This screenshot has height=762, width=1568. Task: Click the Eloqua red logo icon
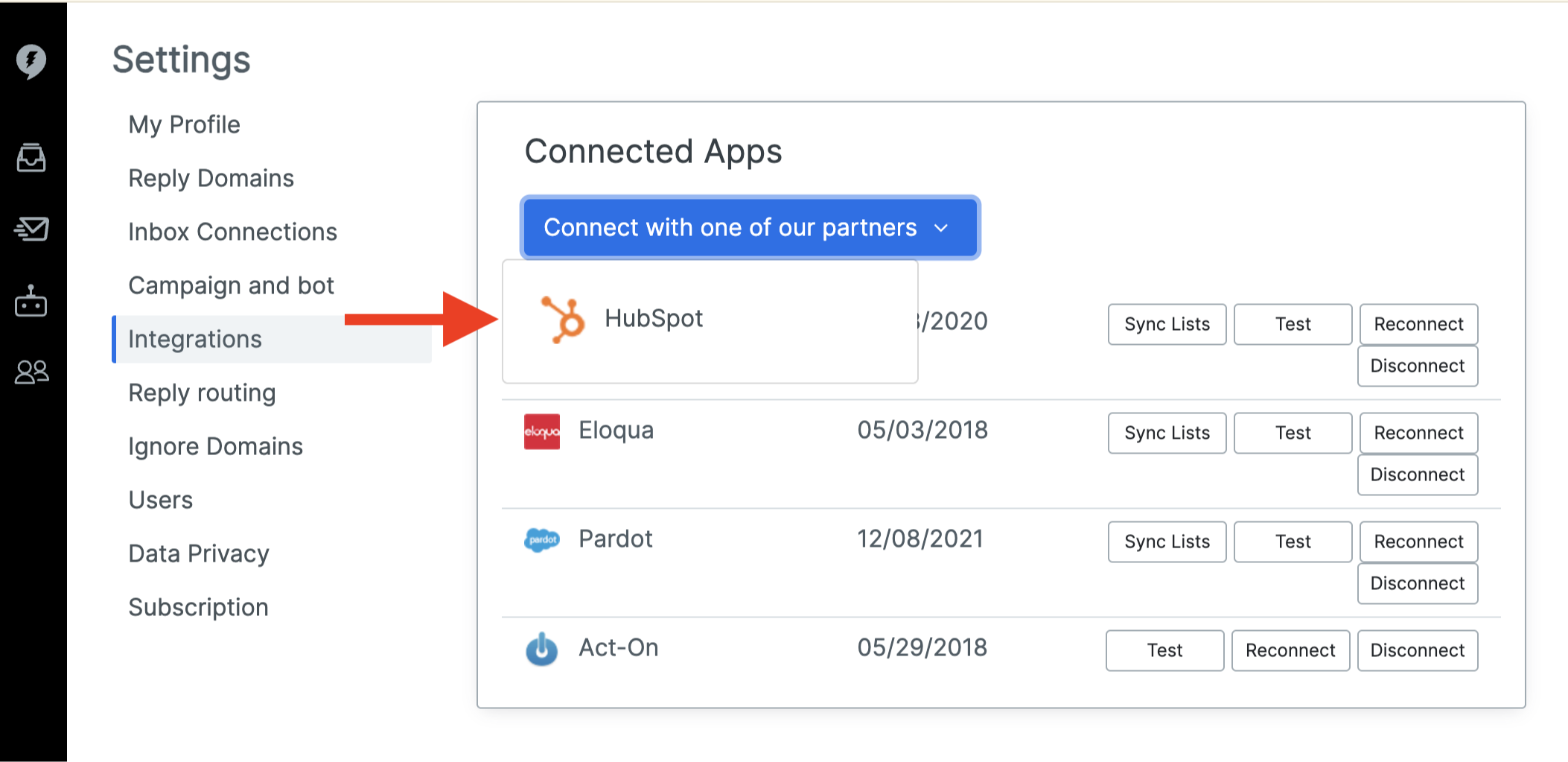coord(541,432)
